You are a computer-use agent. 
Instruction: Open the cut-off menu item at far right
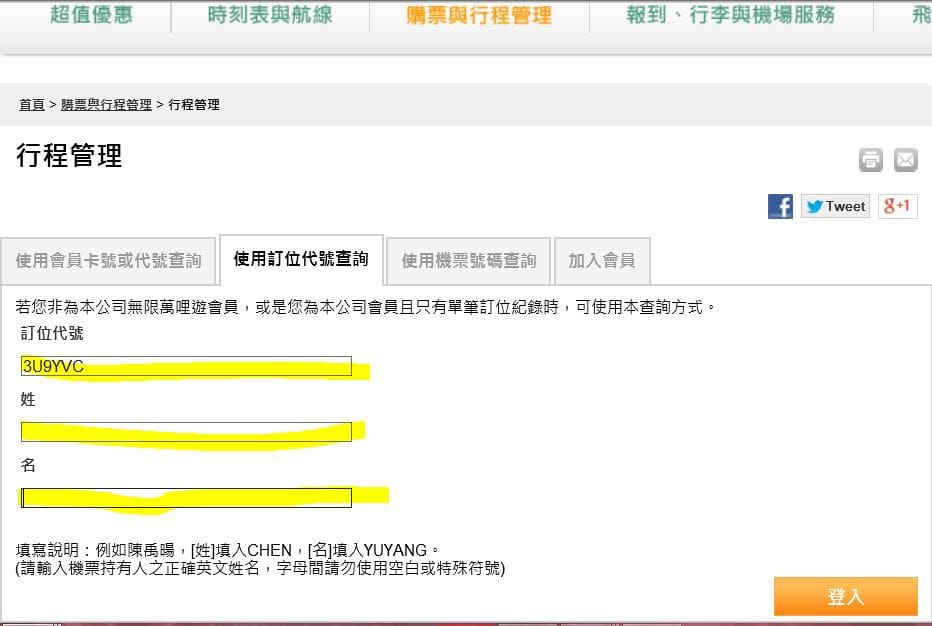[920, 16]
